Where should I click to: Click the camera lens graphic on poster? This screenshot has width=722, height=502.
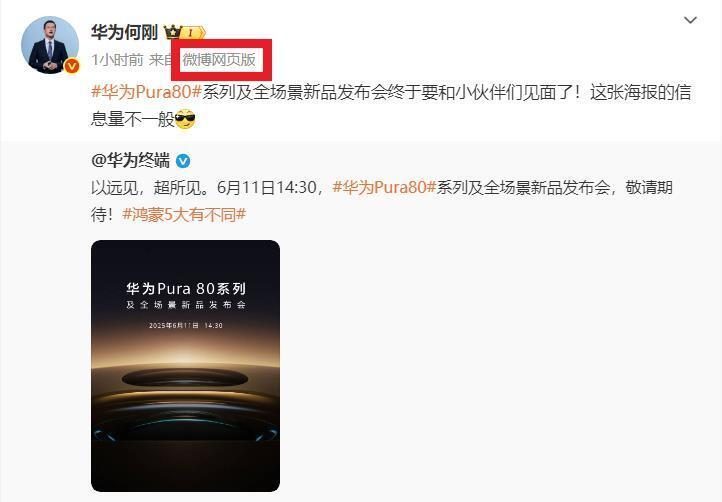point(185,378)
